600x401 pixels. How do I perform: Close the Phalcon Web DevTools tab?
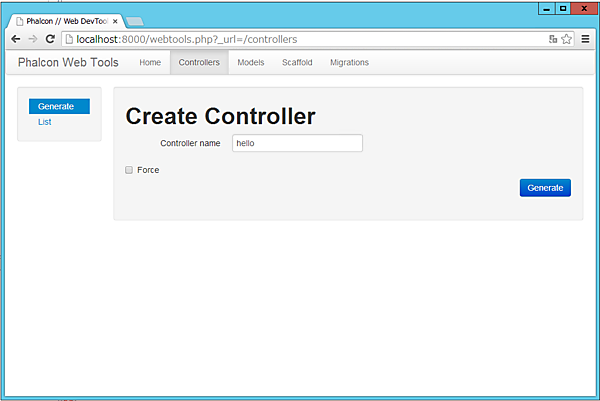[x=115, y=21]
